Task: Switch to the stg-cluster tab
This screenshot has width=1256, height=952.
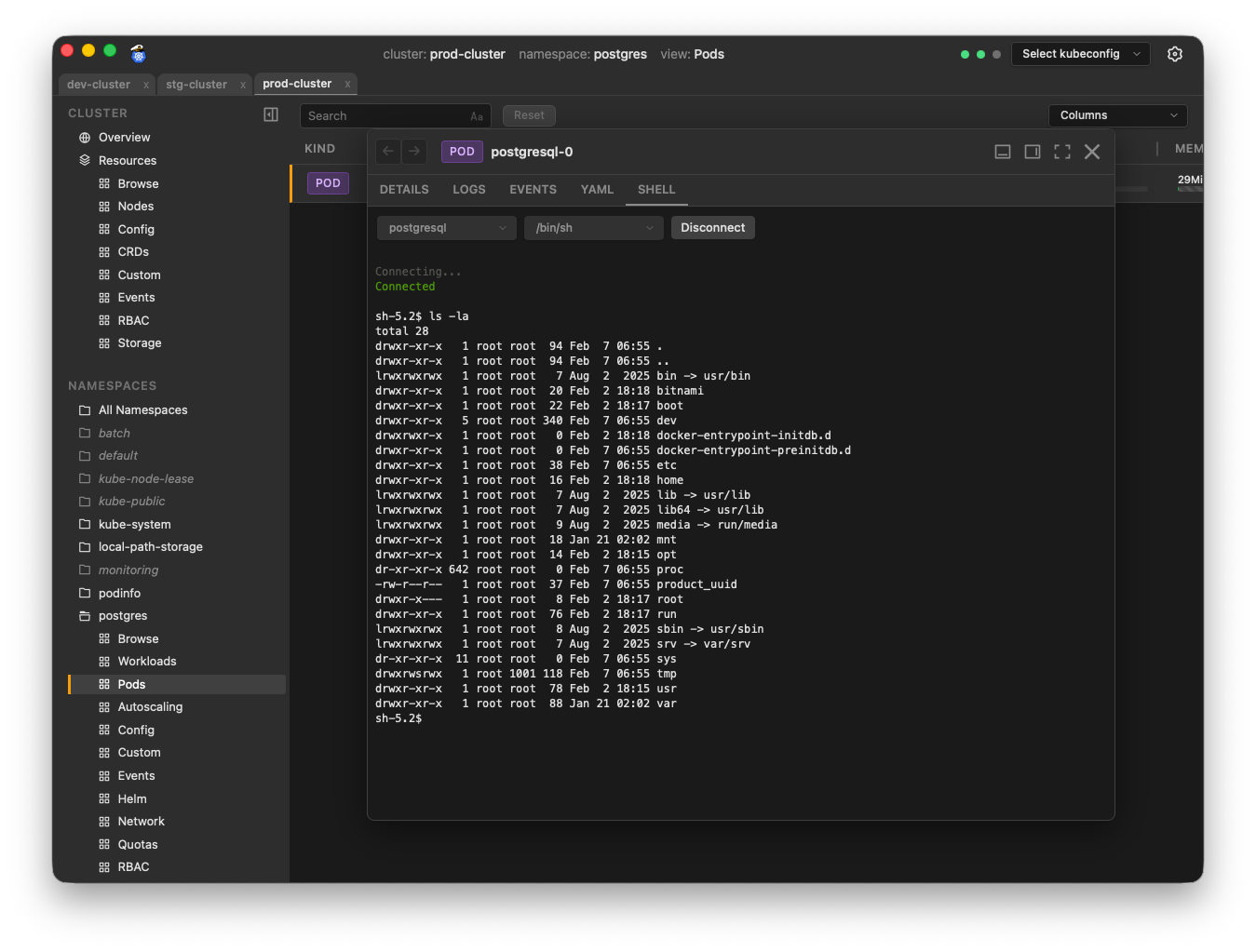Action: pyautogui.click(x=196, y=85)
